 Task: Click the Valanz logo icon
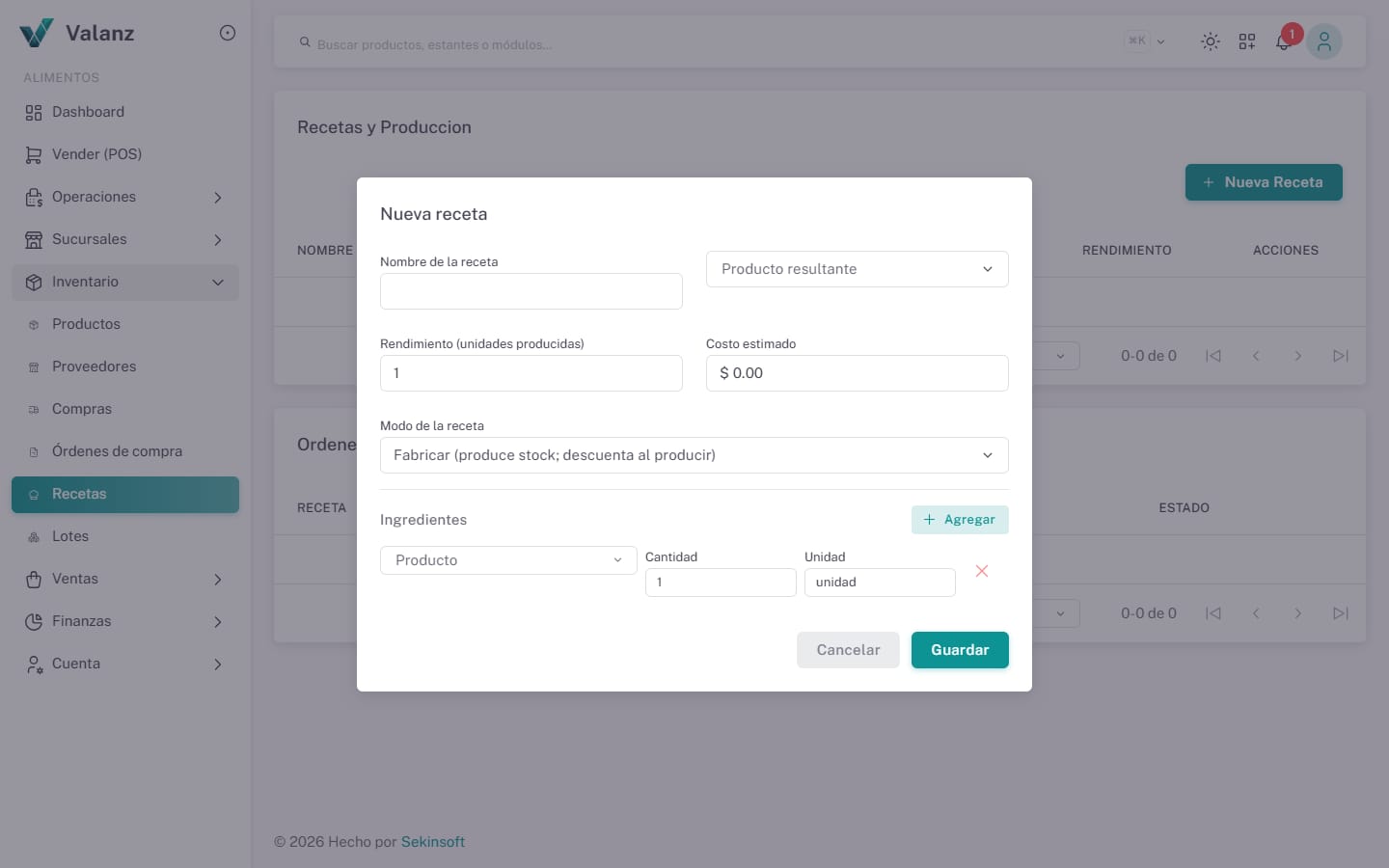[37, 33]
